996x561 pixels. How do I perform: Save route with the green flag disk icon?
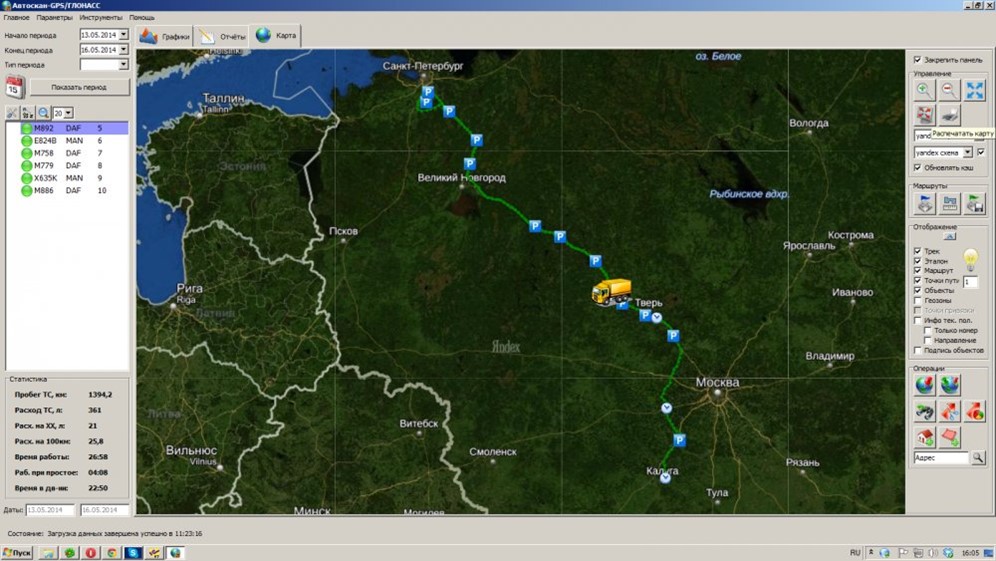click(974, 203)
